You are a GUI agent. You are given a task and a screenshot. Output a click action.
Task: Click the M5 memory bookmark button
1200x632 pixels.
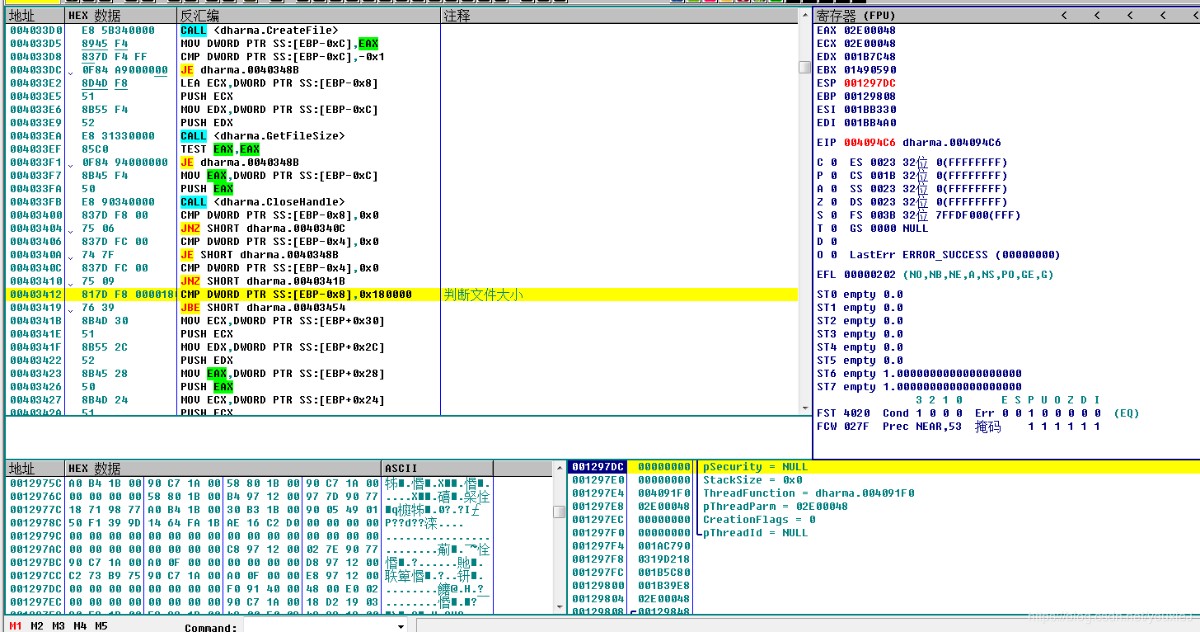[101, 626]
